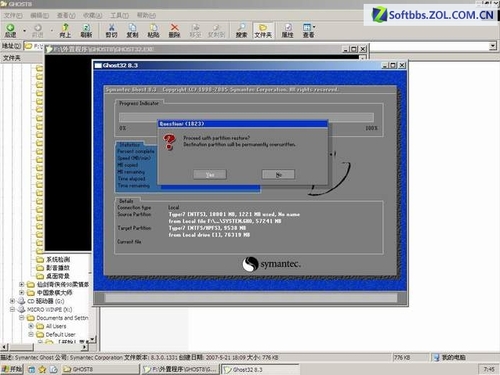Image resolution: width=500 pixels, height=375 pixels.
Task: Expand the CD drive (G:) tree node
Action: point(12,301)
